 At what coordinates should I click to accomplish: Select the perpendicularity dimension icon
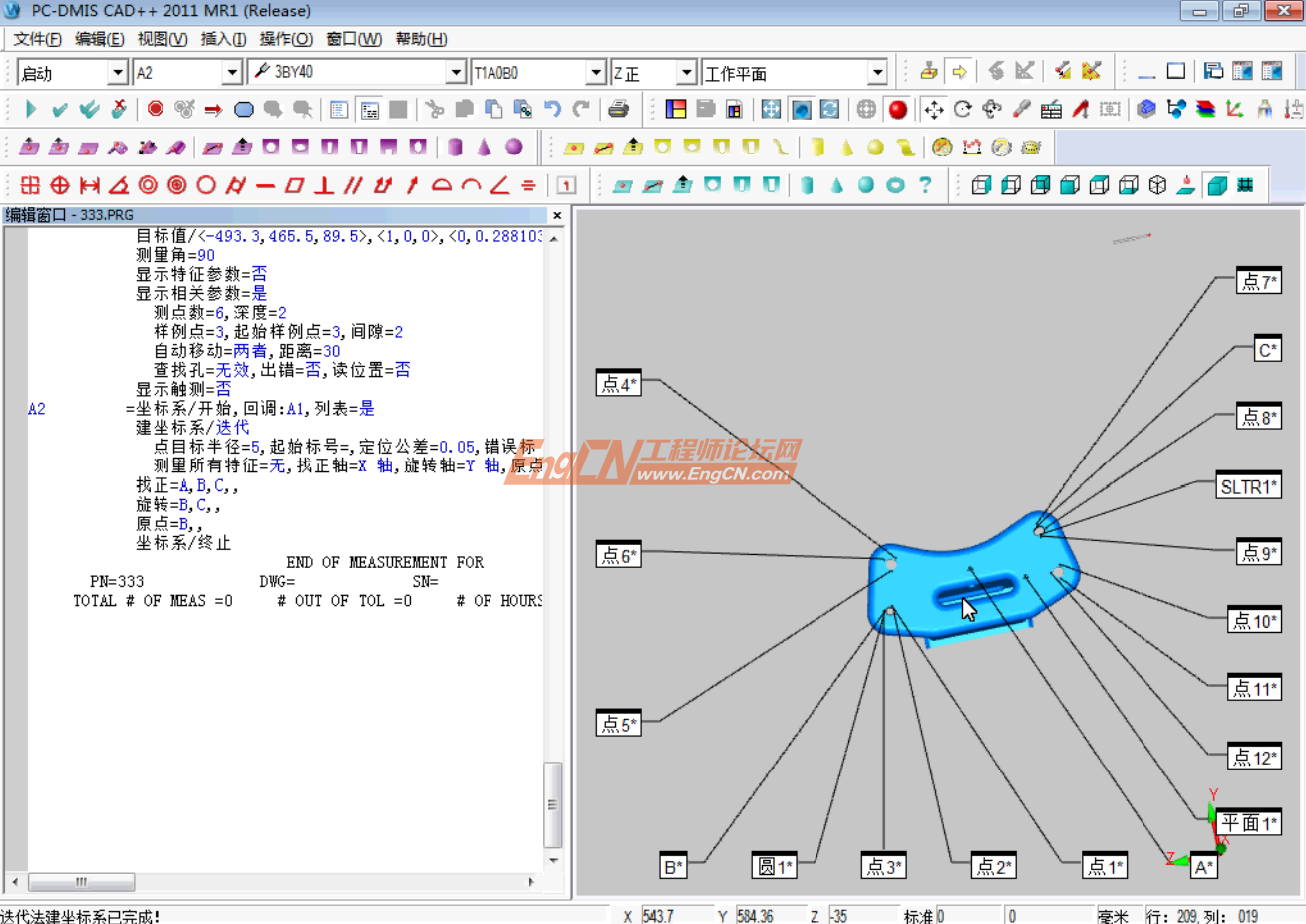324,185
